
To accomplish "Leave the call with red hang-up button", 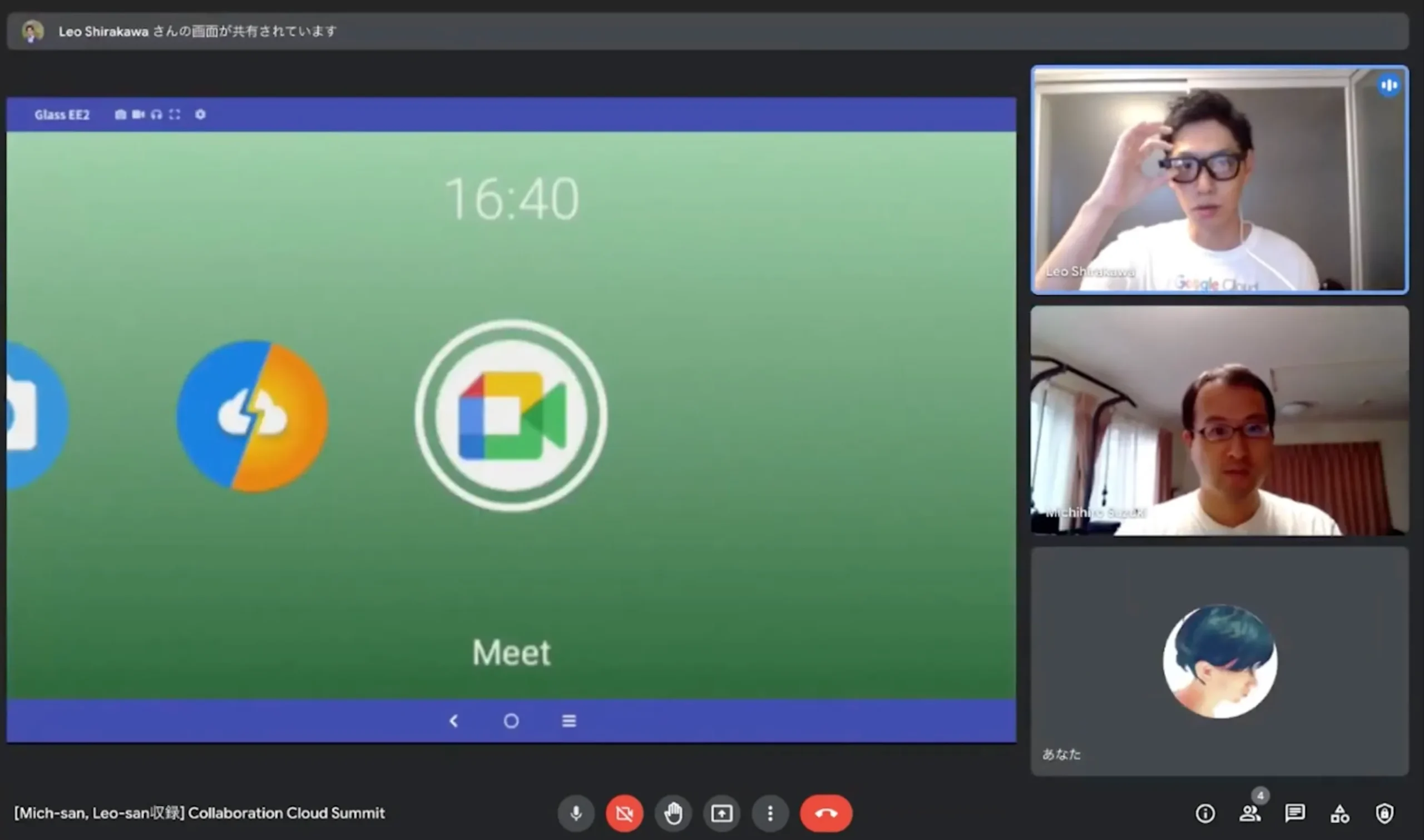I will tap(826, 813).
